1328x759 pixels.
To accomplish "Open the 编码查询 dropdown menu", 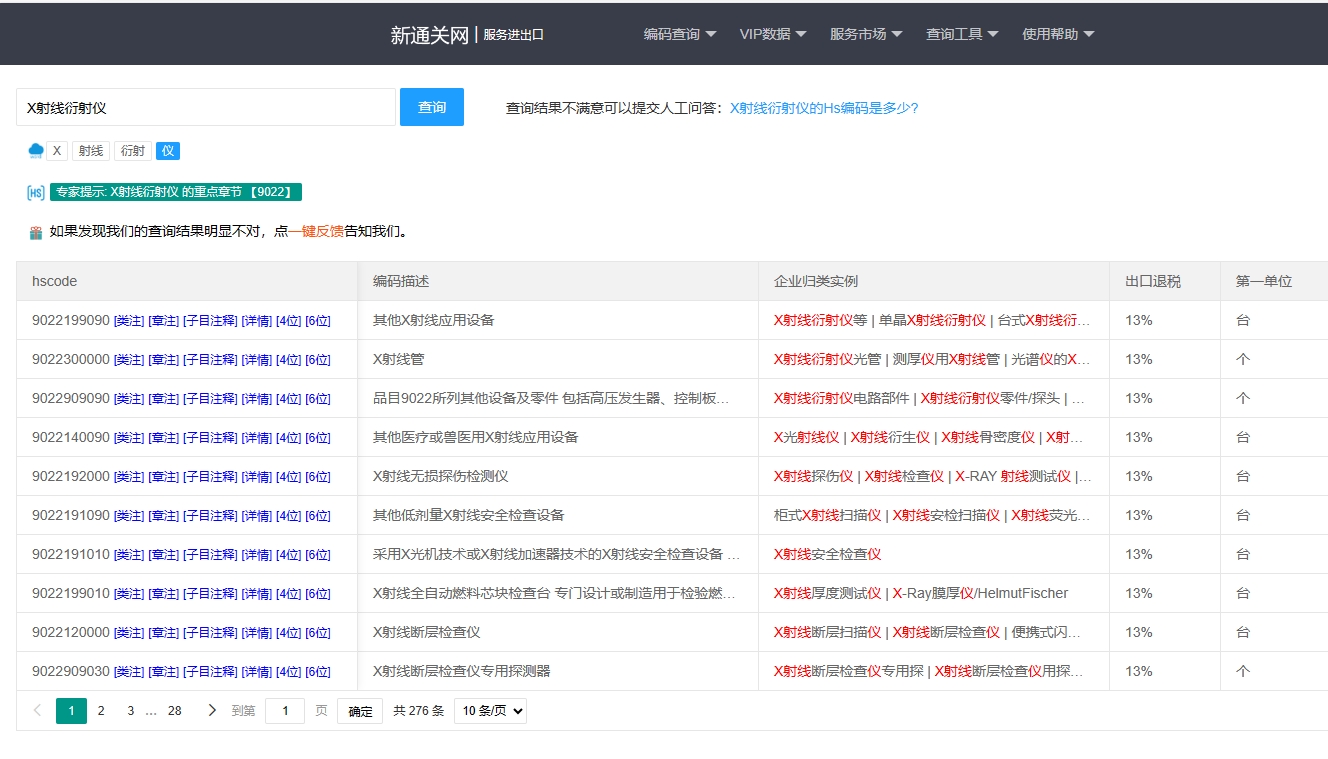I will coord(680,34).
